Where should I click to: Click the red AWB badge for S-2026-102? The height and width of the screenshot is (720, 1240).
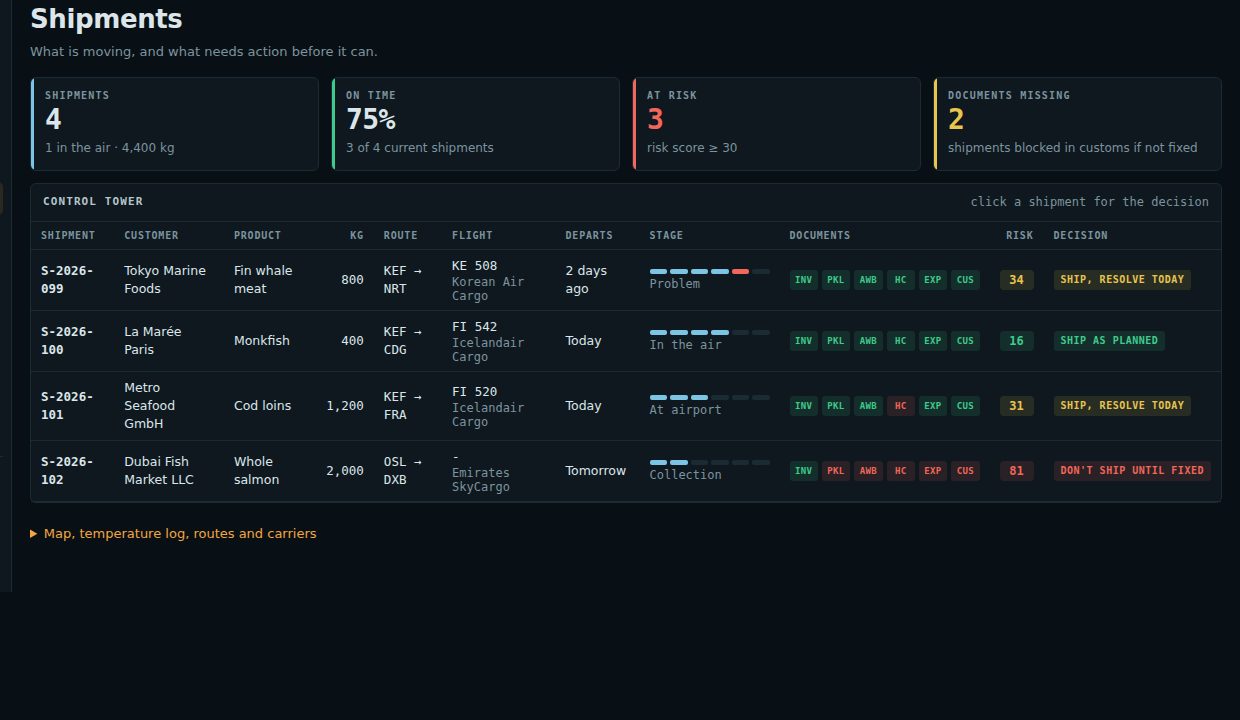tap(868, 471)
